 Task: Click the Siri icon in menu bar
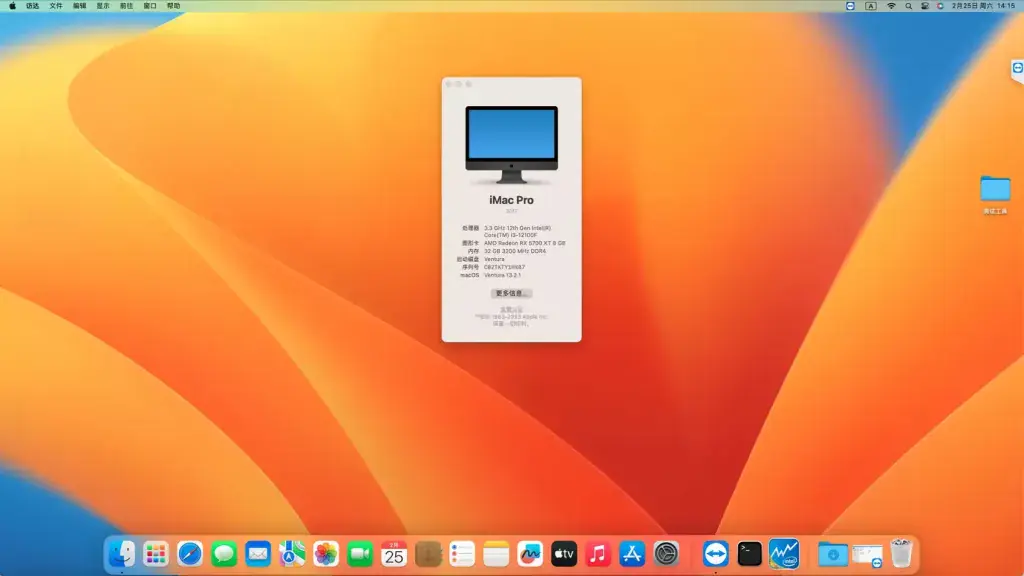point(940,6)
